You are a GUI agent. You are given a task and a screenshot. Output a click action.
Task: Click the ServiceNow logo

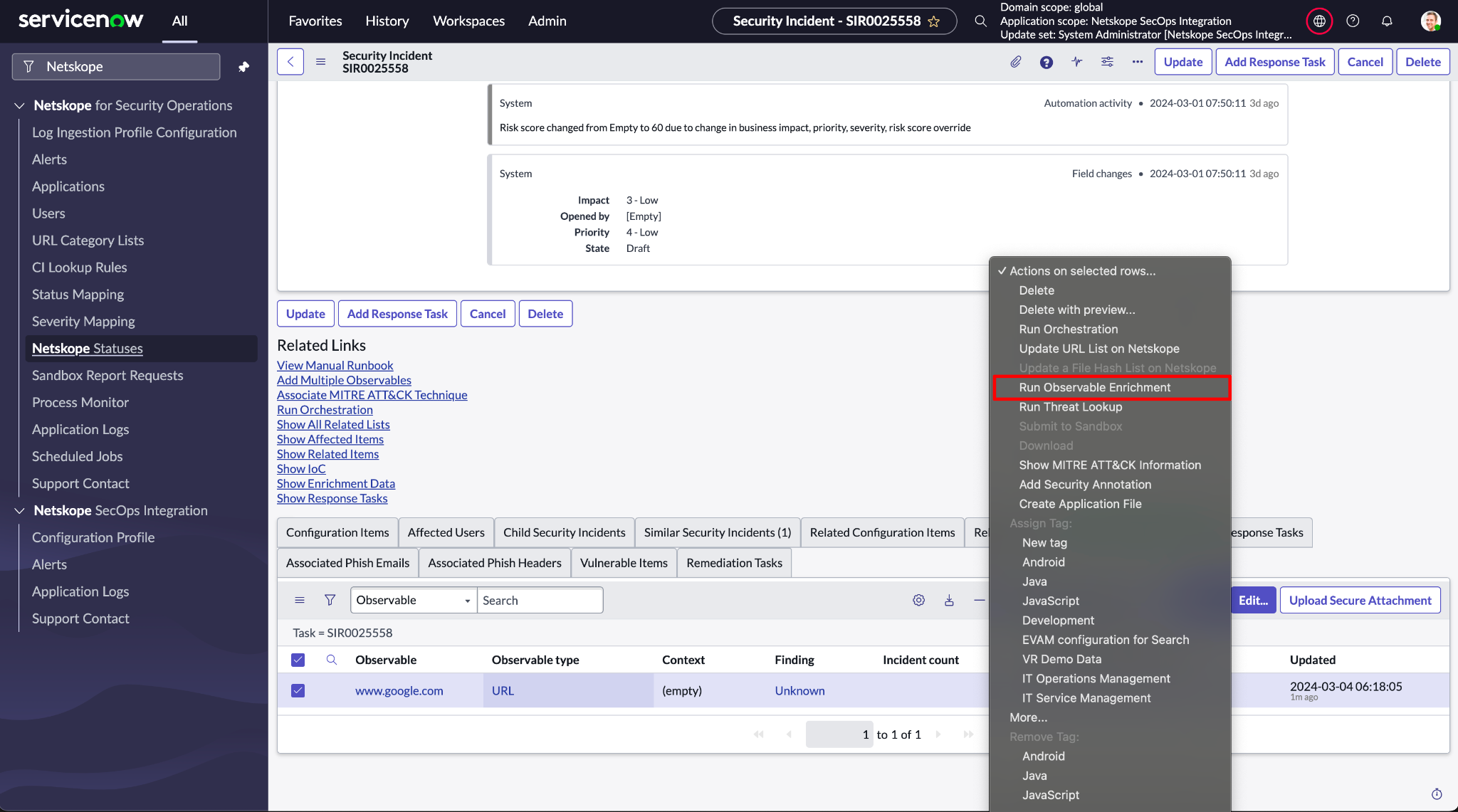tap(80, 20)
